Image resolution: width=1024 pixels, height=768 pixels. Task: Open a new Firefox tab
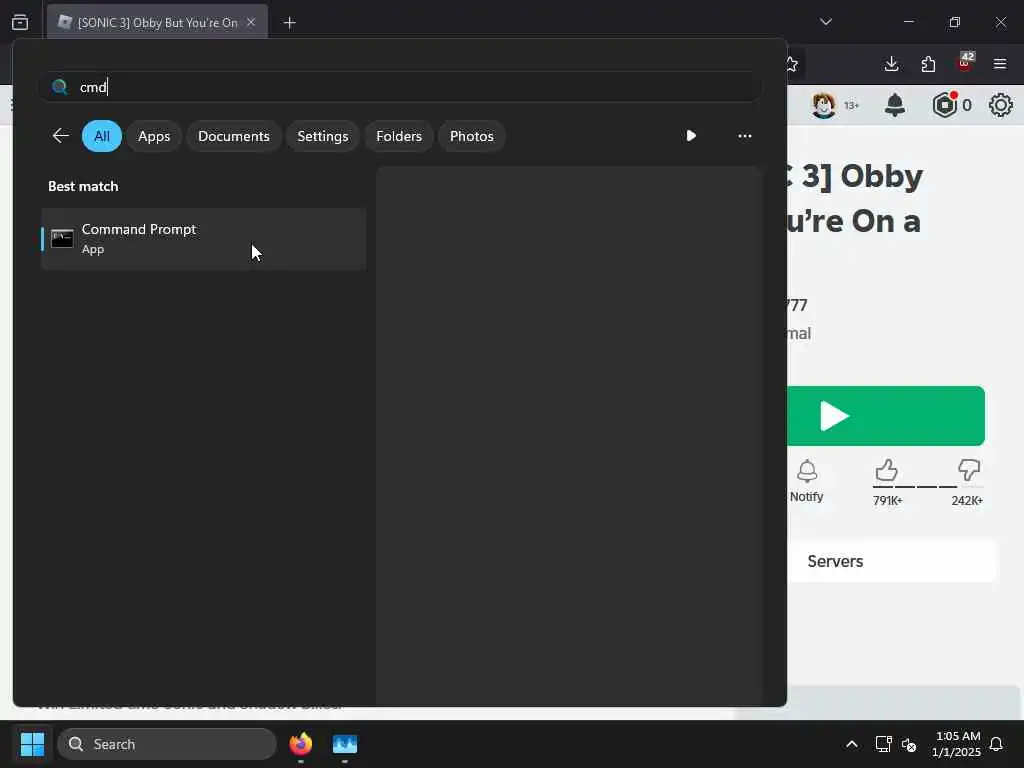(289, 23)
